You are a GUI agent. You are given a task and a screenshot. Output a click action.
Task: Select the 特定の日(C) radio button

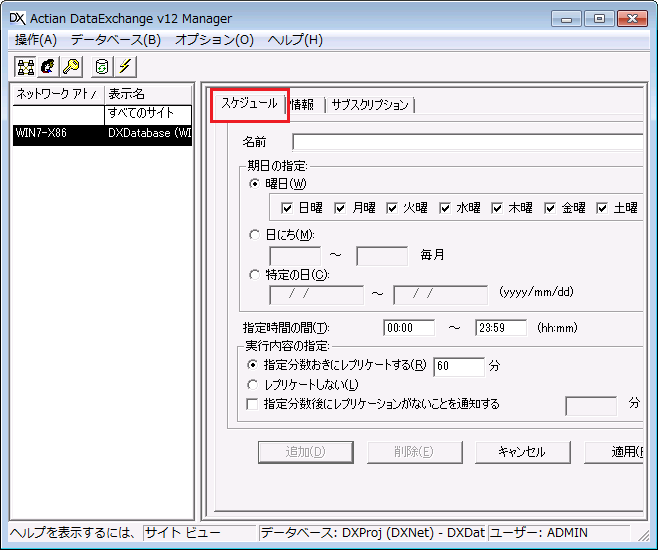pyautogui.click(x=255, y=274)
